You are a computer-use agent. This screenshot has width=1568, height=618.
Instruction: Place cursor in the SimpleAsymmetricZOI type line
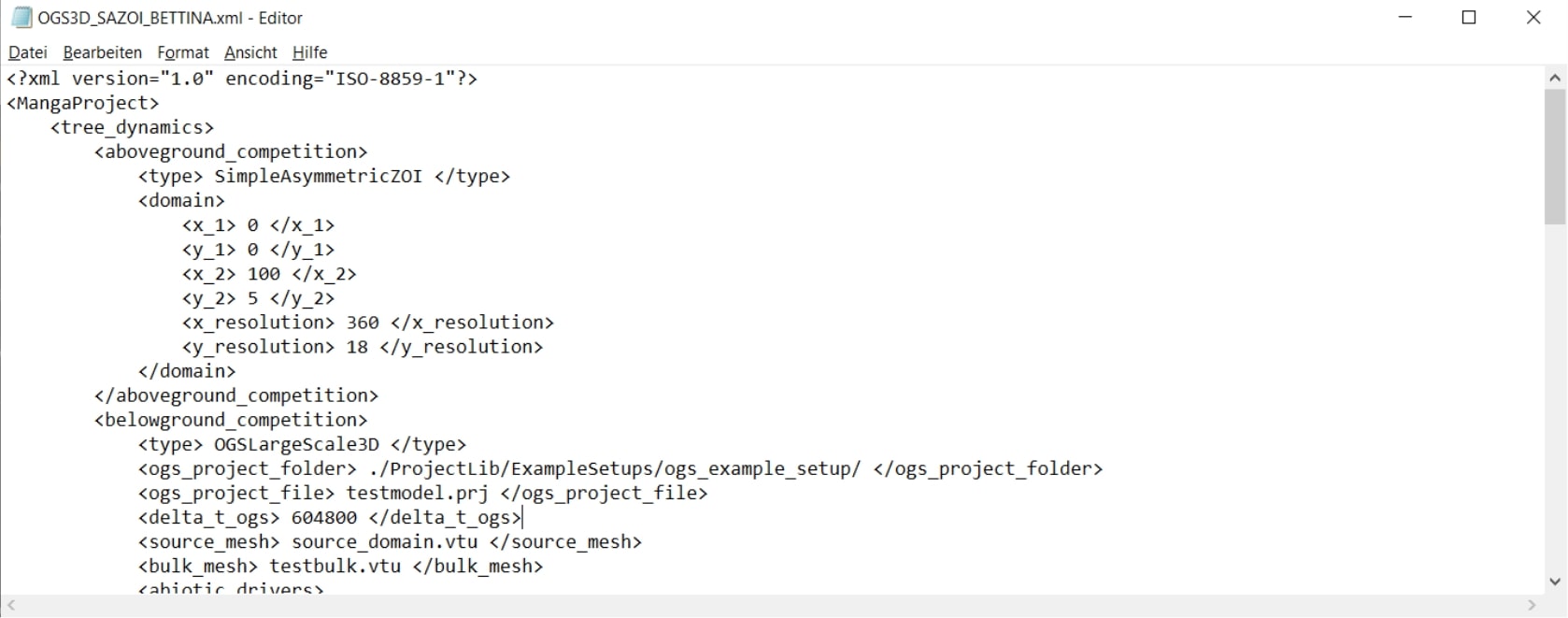(324, 176)
